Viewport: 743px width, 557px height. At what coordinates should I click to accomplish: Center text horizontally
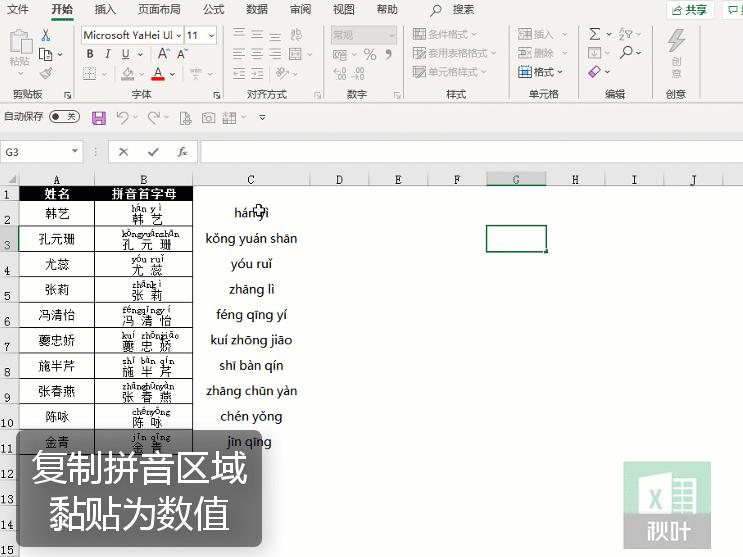257,54
